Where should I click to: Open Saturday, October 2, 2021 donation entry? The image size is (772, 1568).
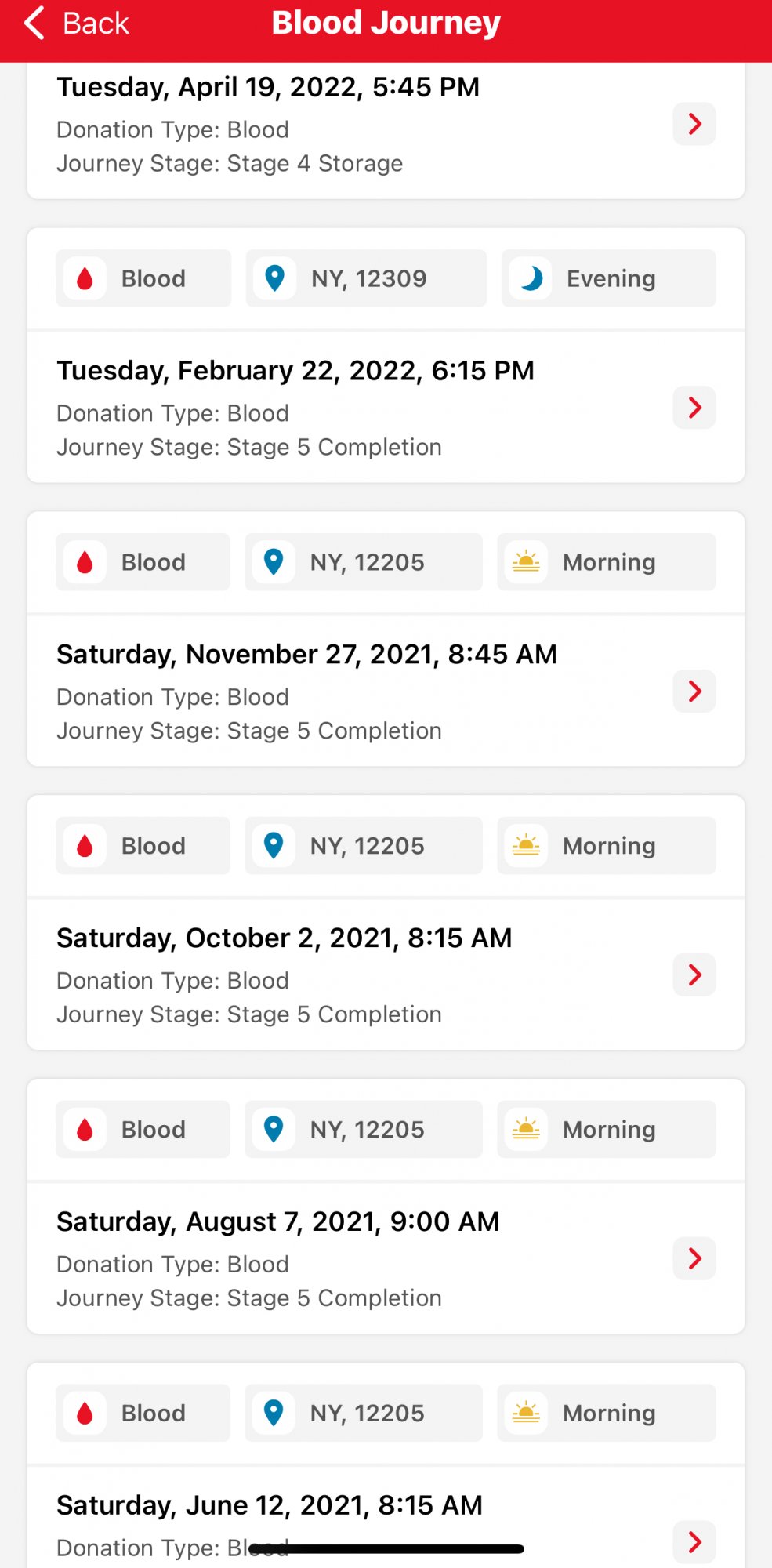(284, 938)
